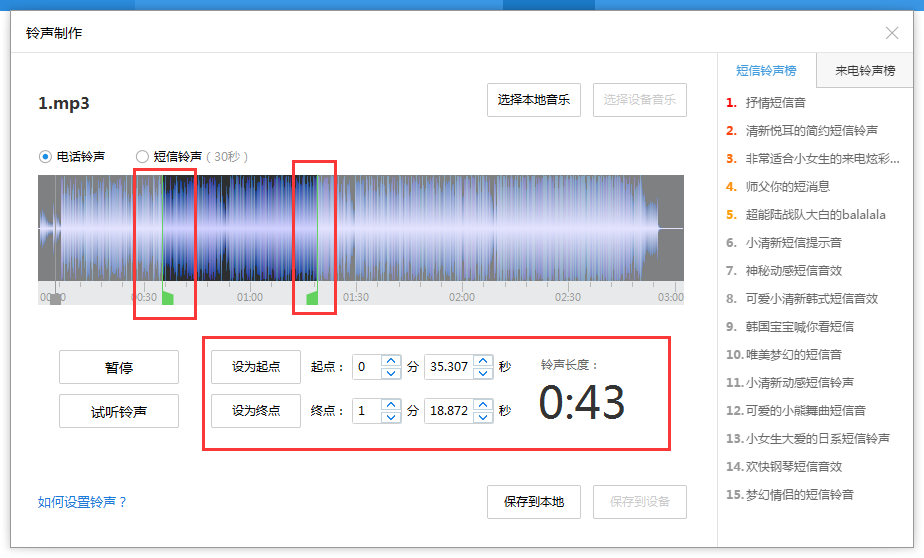
Task: Open the 如何设置铃声 help link
Action: pyautogui.click(x=83, y=503)
